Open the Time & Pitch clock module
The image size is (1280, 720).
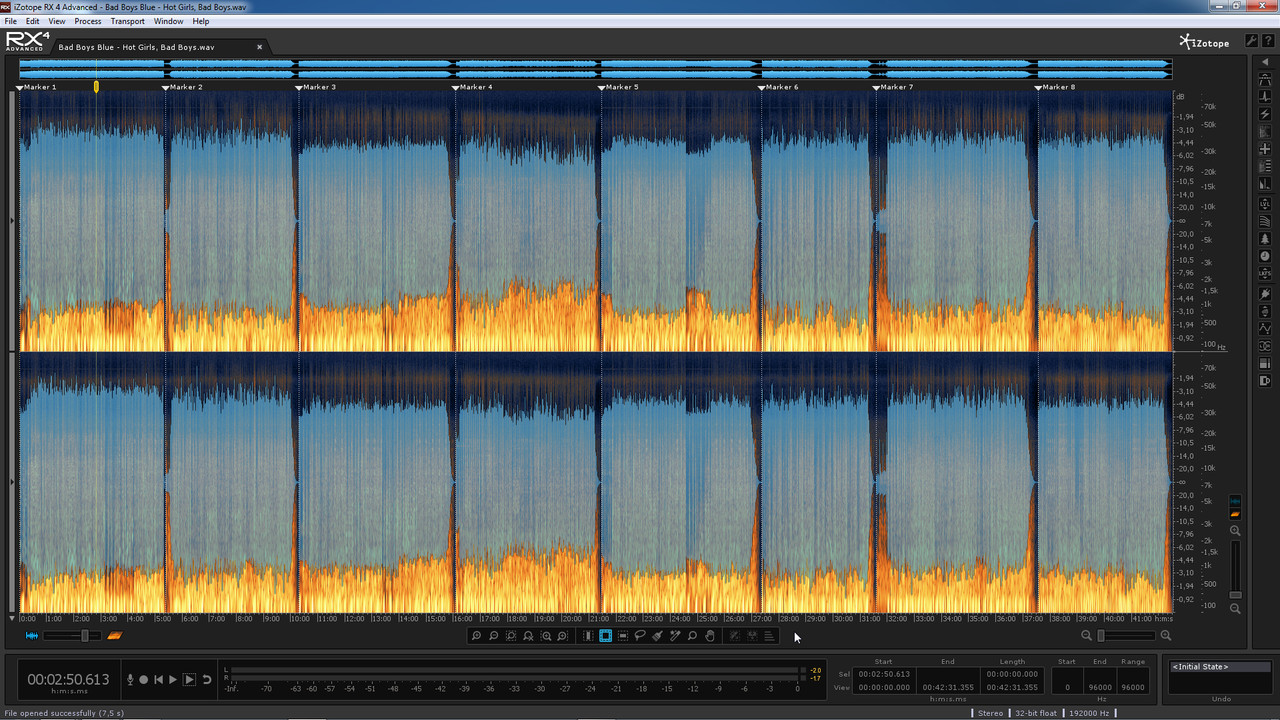tap(1265, 257)
